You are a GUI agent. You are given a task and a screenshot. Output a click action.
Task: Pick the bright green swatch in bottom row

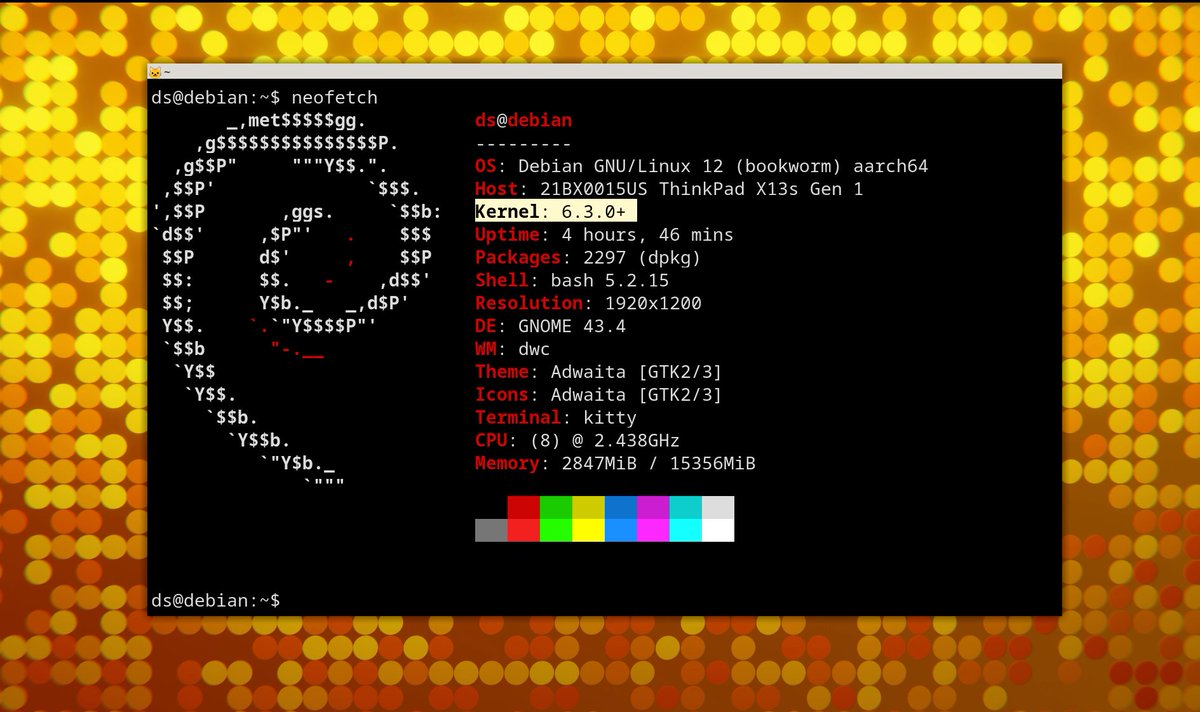556,530
